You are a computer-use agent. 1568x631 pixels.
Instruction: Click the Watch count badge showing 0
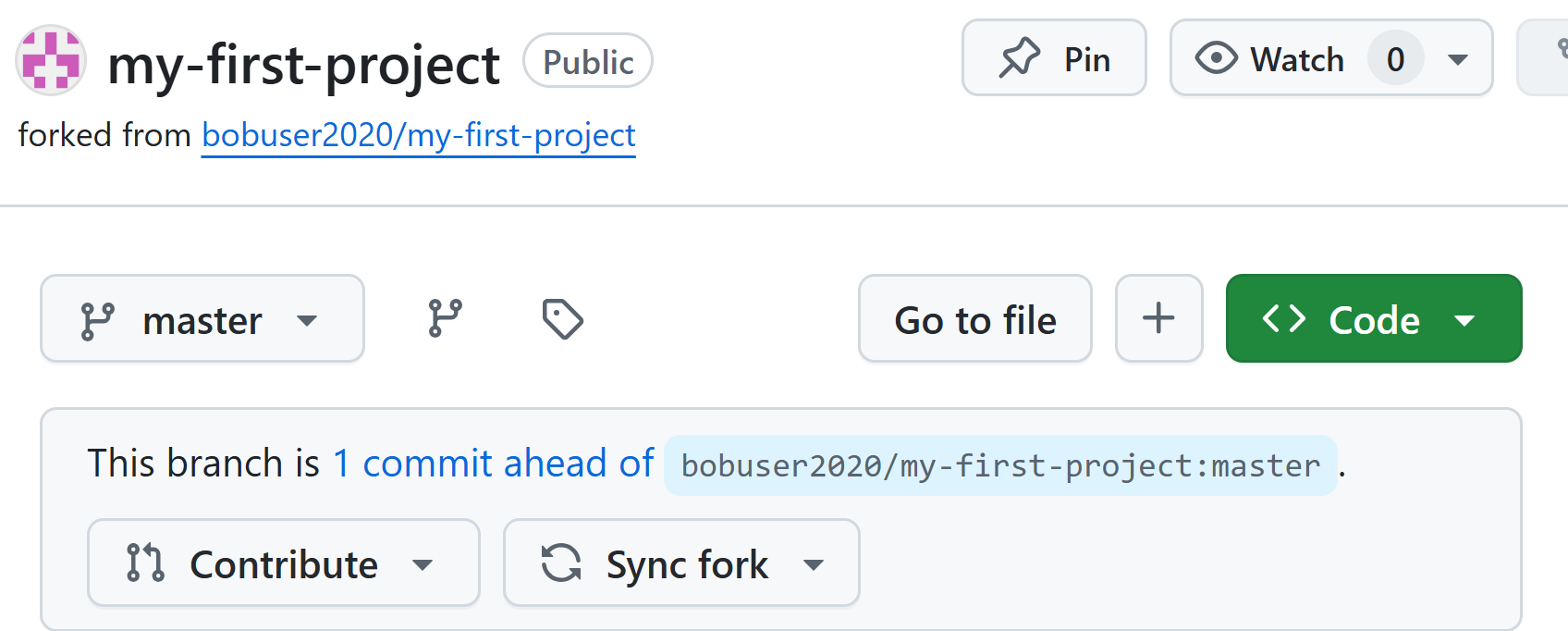[x=1395, y=59]
